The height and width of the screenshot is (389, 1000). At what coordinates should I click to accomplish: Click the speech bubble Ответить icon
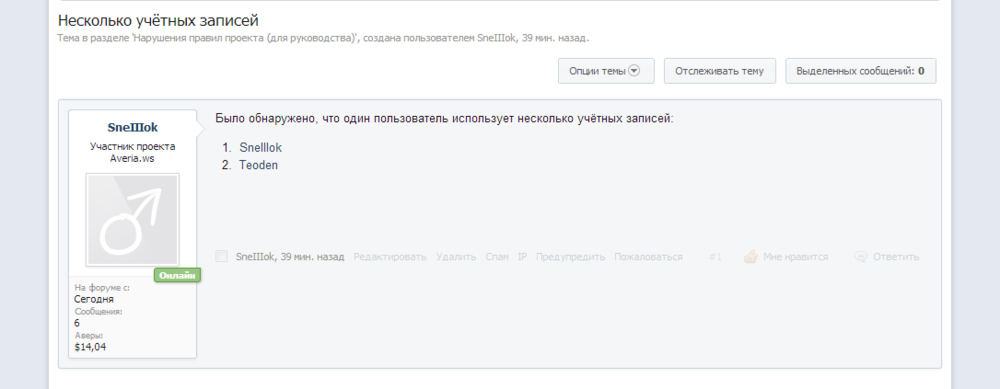(x=861, y=257)
